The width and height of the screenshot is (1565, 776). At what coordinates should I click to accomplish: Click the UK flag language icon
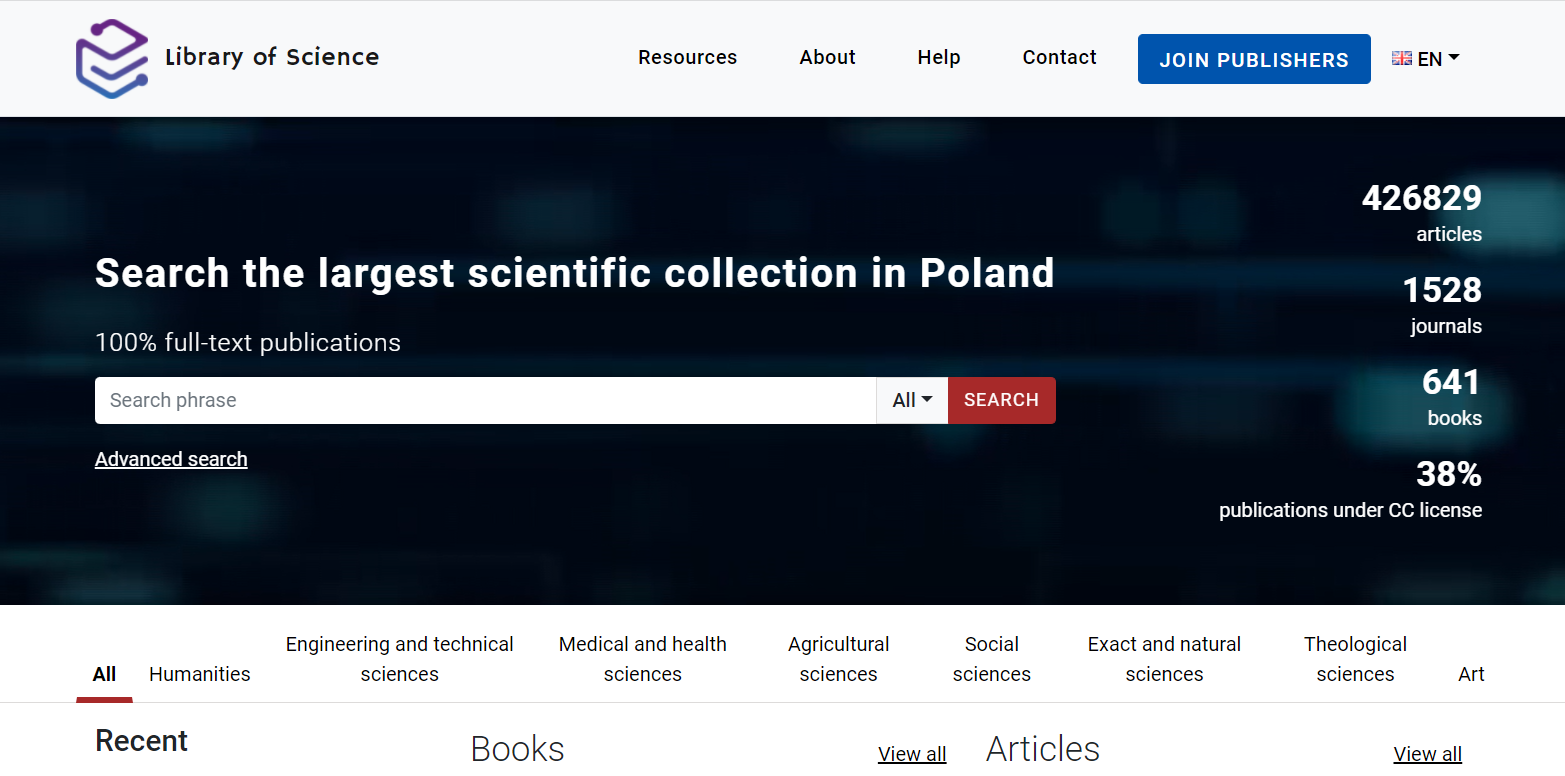click(x=1401, y=59)
